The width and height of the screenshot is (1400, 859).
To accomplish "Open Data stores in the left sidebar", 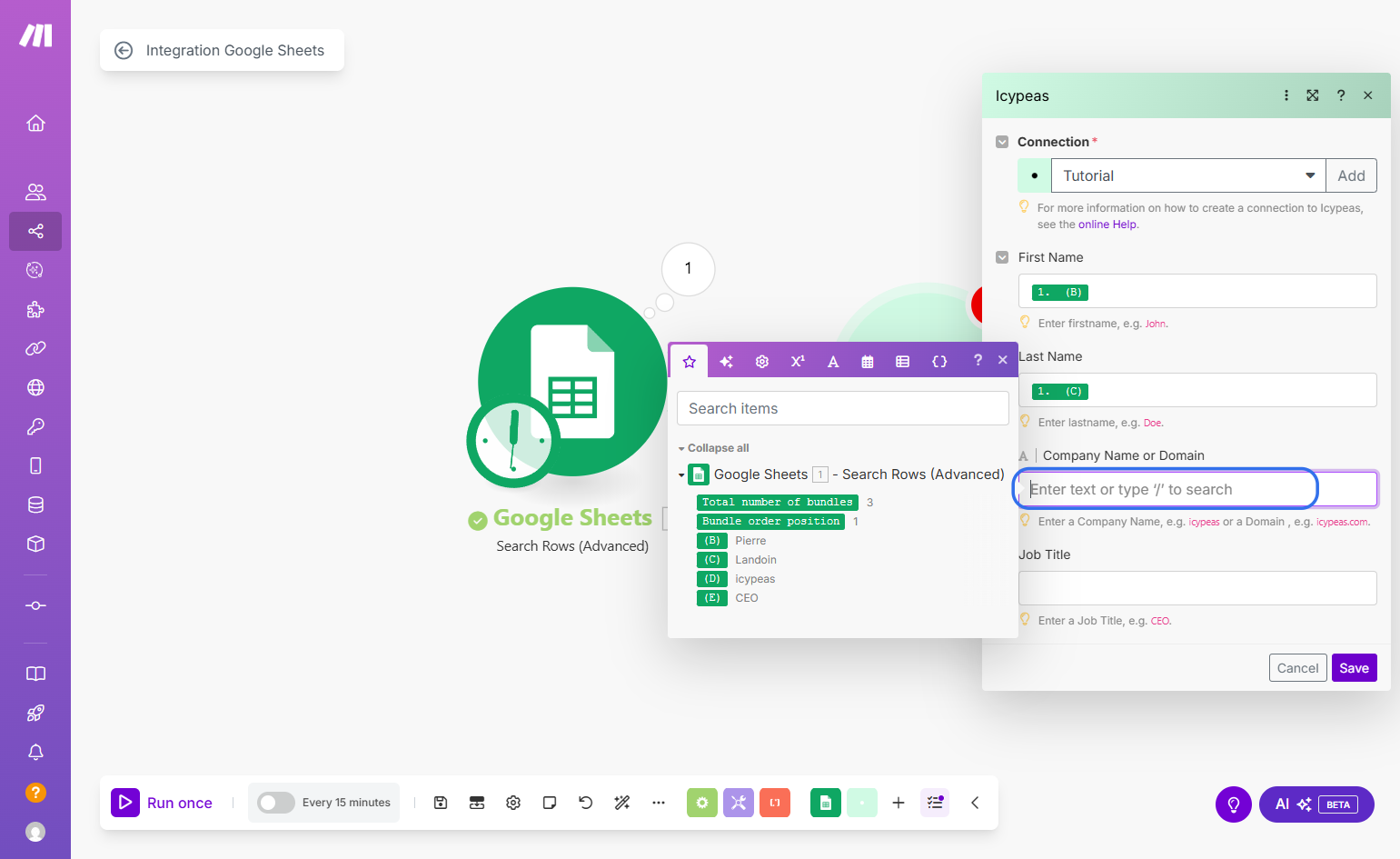I will 35,504.
